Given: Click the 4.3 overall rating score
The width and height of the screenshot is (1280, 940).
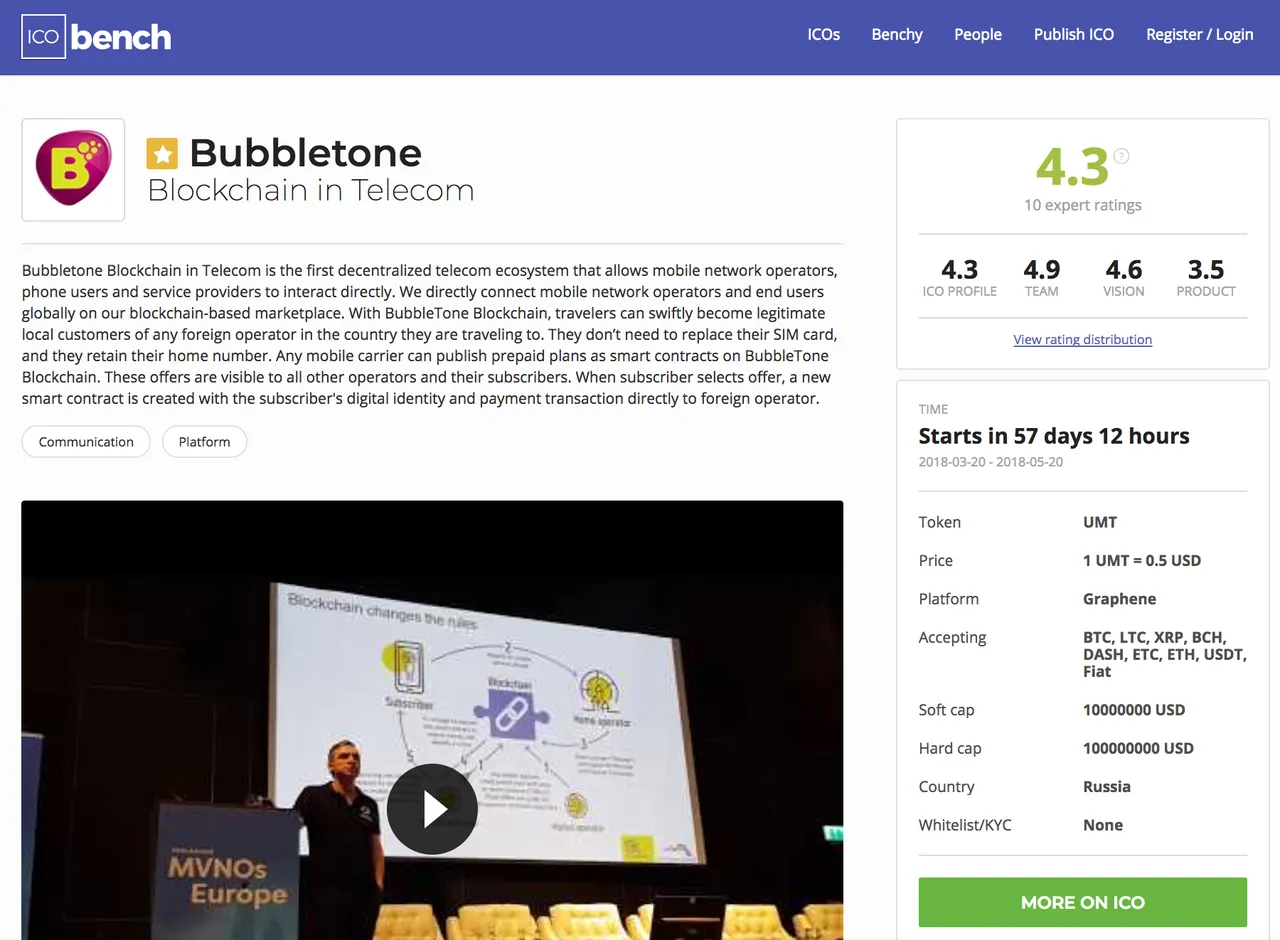Looking at the screenshot, I should pyautogui.click(x=1072, y=167).
